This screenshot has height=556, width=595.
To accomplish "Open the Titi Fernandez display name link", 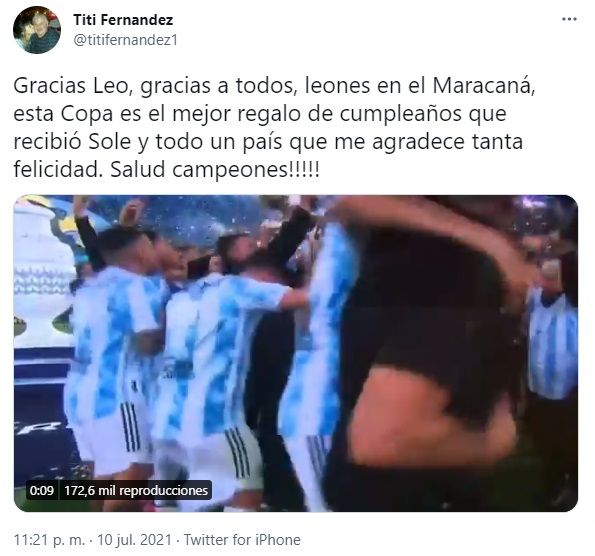I will tap(123, 20).
